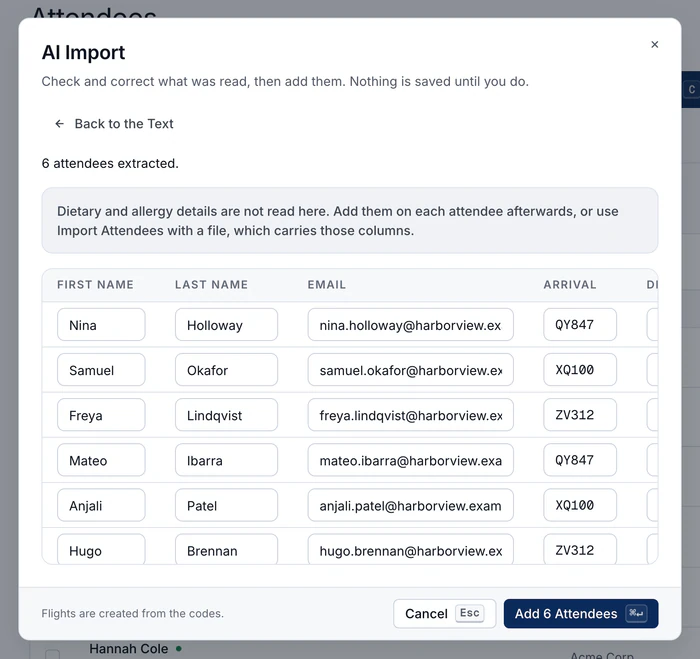Edit the last name field Lindqvist

pos(226,415)
